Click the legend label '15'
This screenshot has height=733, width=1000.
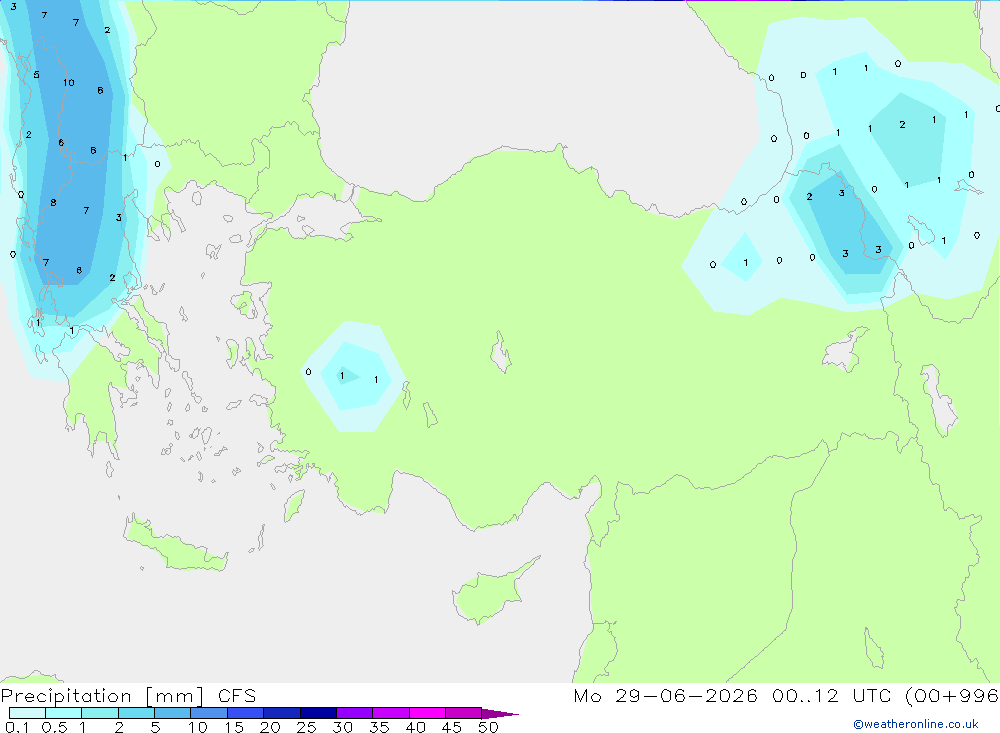[233, 727]
